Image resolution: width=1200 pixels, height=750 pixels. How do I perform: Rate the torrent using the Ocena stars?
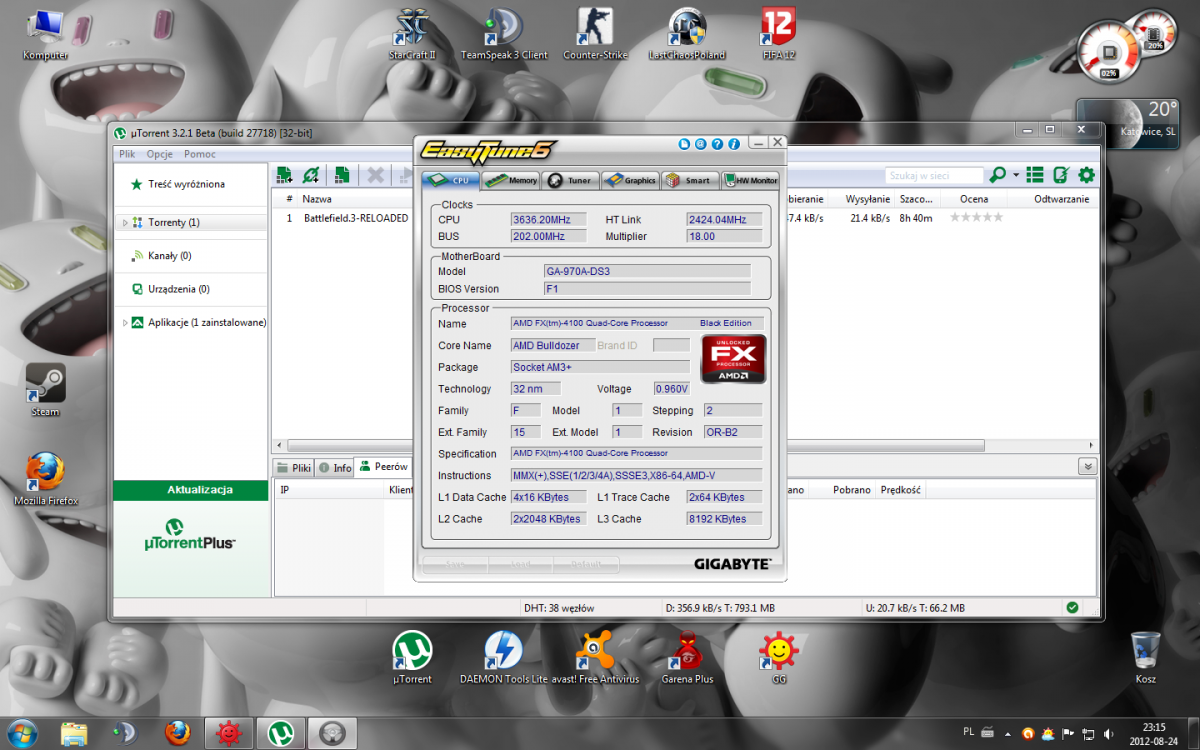click(975, 218)
